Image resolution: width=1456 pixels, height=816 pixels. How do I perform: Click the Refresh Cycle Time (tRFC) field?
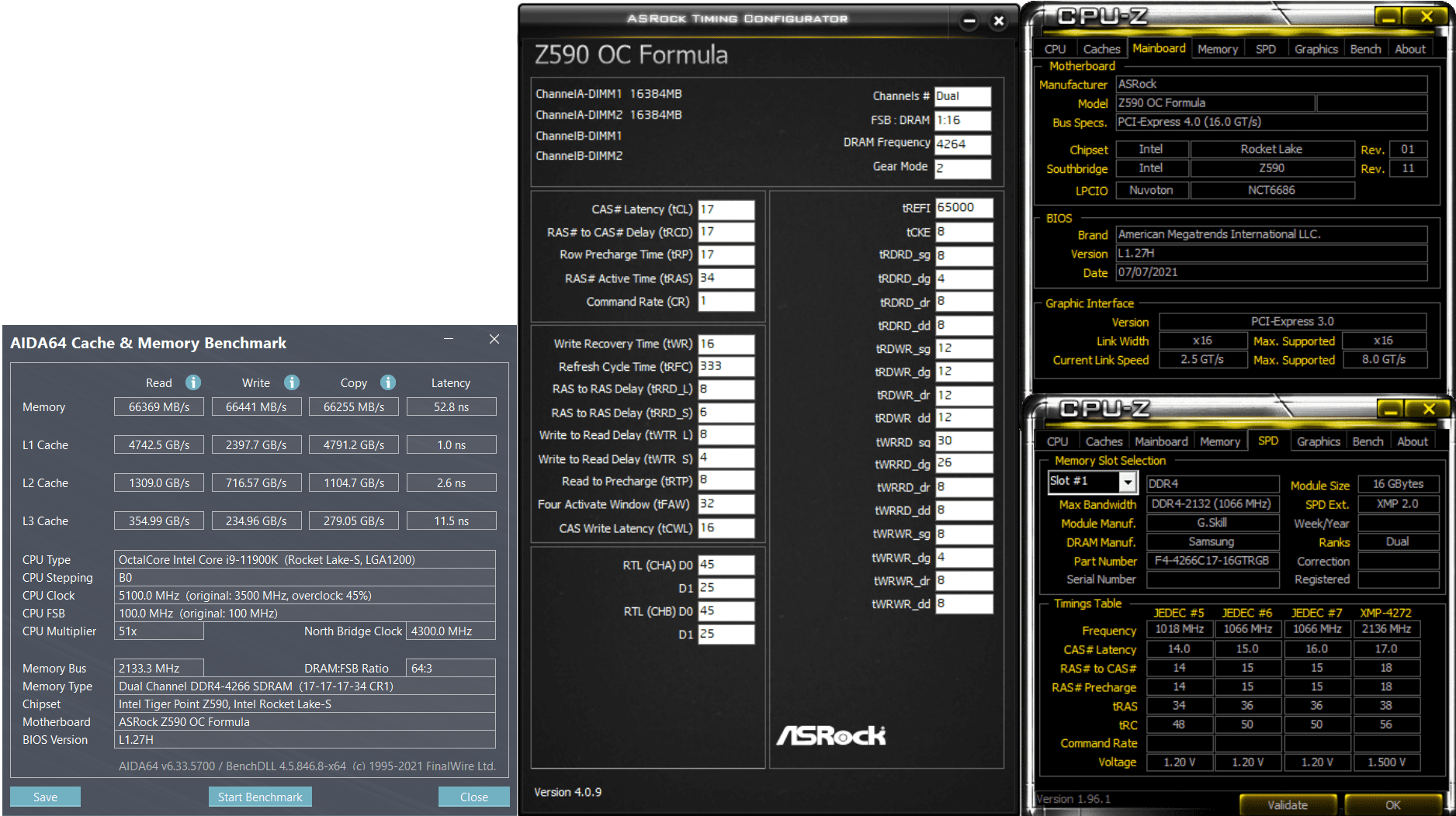coord(726,366)
